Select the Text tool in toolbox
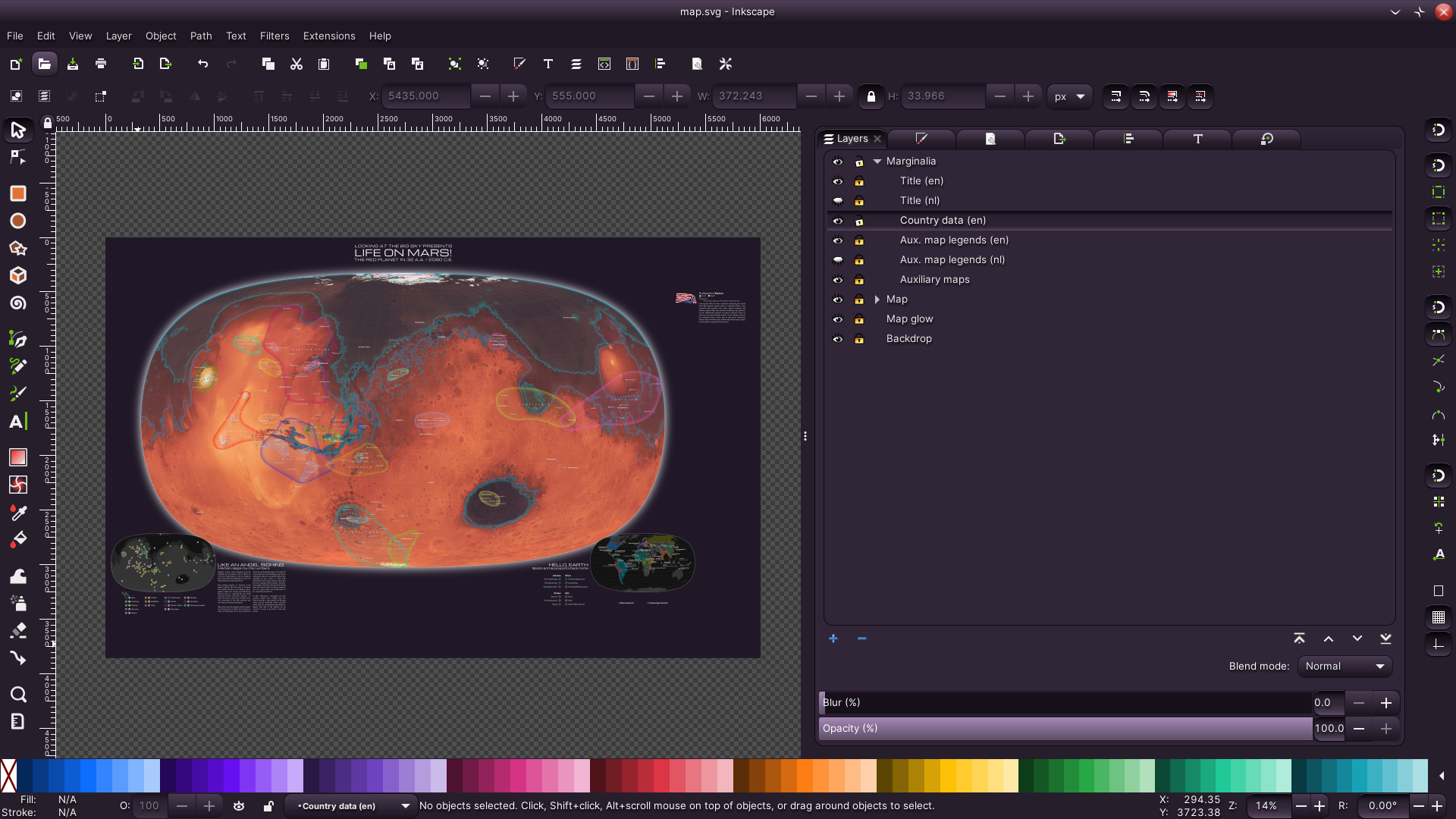This screenshot has height=819, width=1456. point(17,422)
